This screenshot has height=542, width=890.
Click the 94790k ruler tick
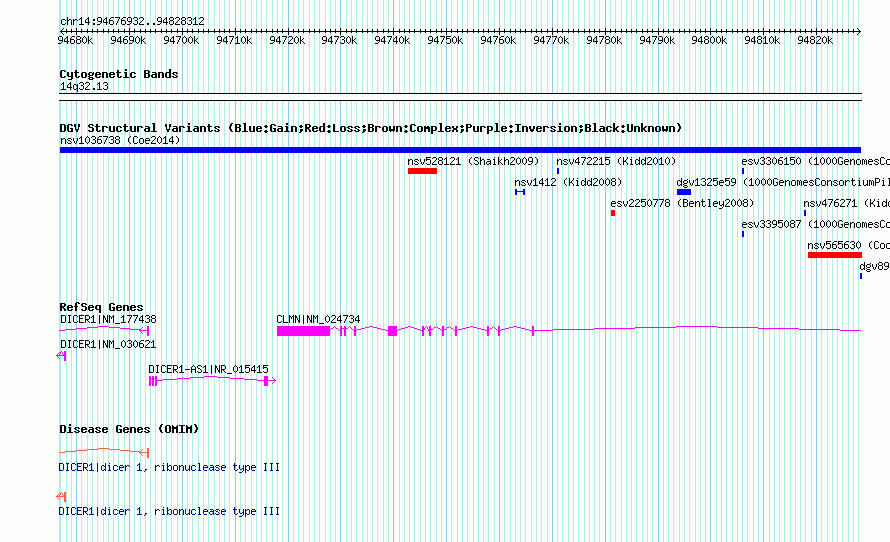[657, 40]
